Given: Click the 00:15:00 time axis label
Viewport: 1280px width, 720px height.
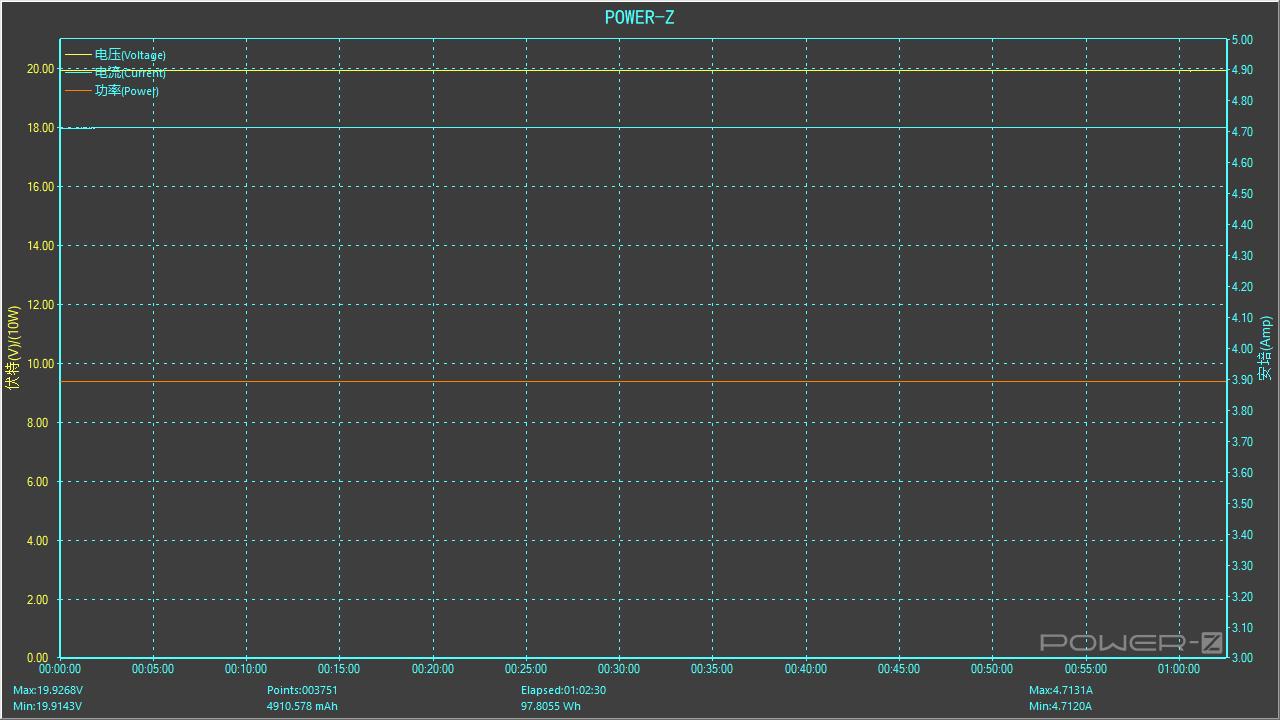Looking at the screenshot, I should 339,669.
